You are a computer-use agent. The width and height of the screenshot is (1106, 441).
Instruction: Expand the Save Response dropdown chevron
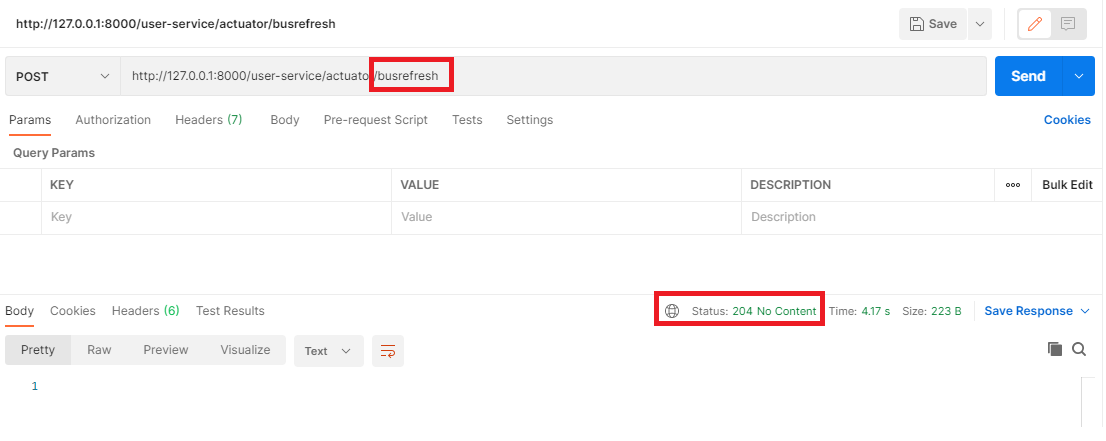1085,311
